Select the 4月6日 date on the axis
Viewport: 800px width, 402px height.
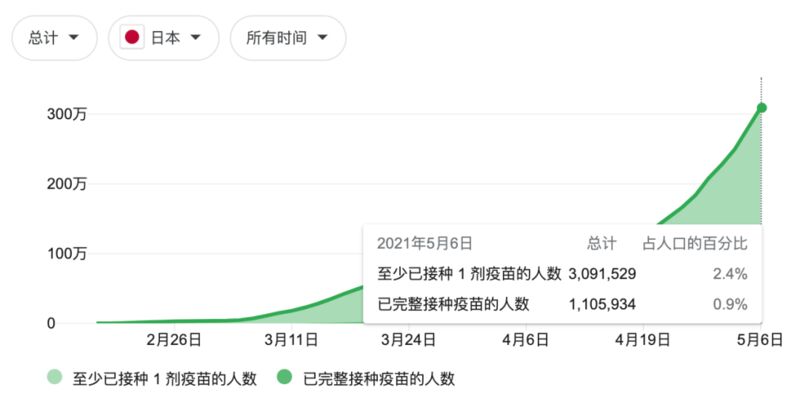524,341
